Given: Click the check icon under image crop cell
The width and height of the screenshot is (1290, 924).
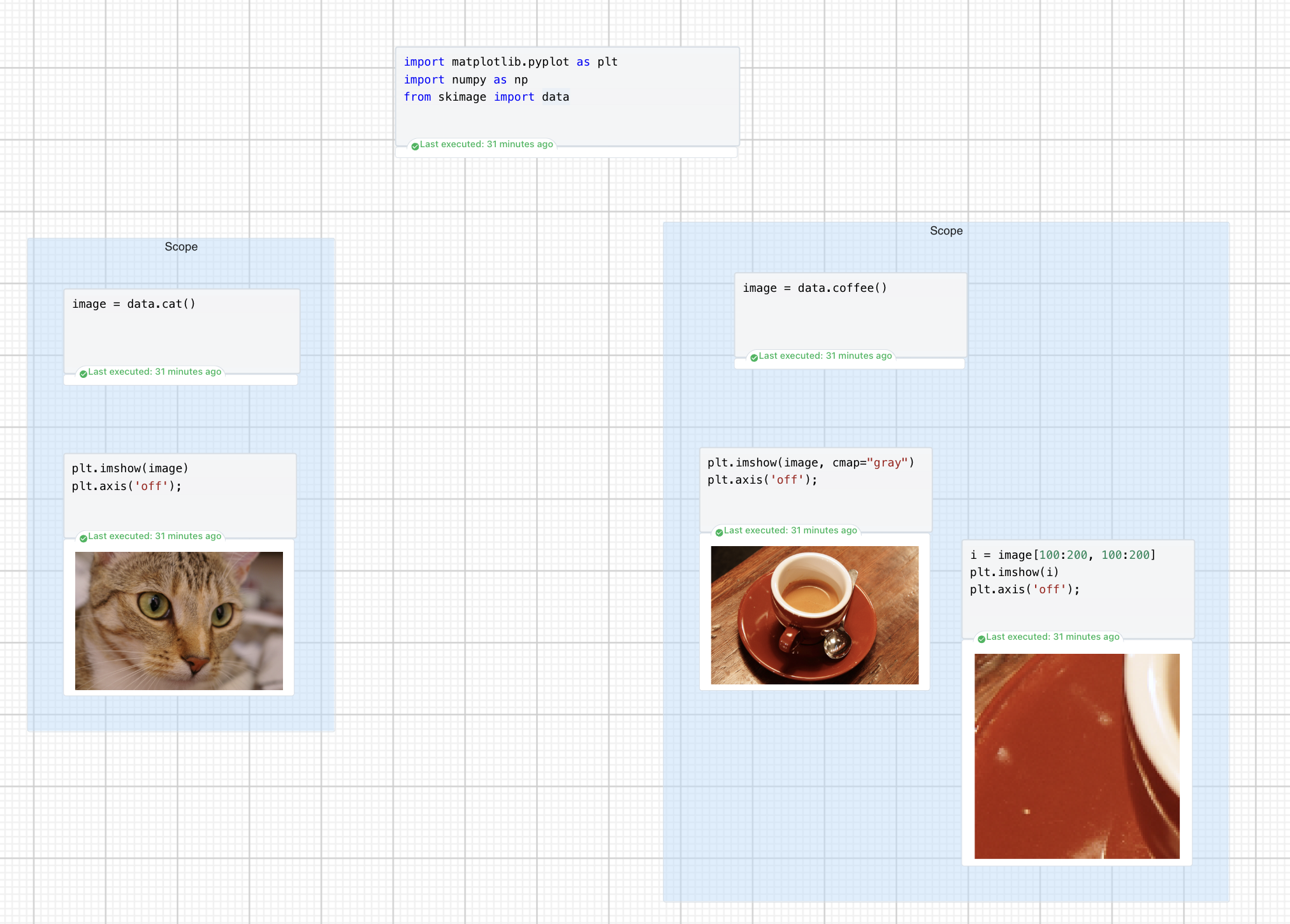Looking at the screenshot, I should tap(982, 639).
